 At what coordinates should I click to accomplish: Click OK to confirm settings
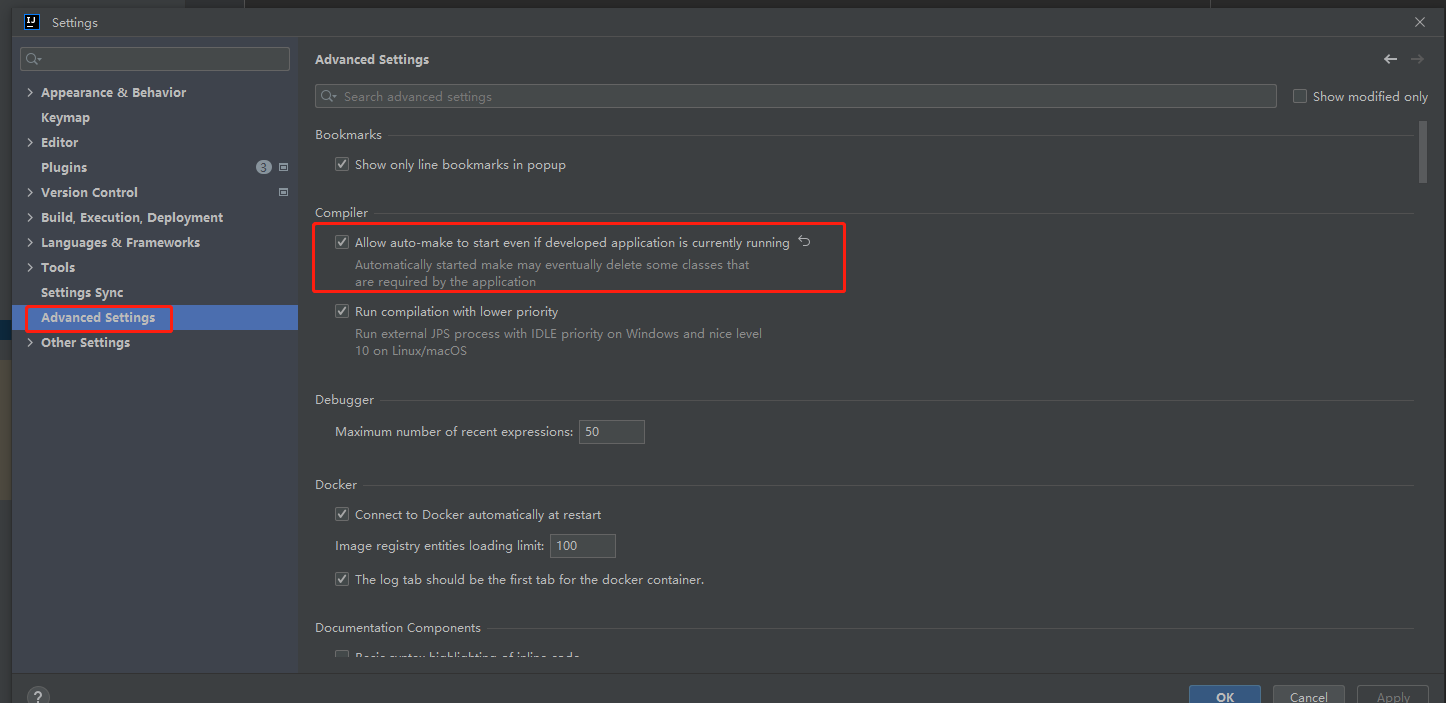pos(1224,694)
